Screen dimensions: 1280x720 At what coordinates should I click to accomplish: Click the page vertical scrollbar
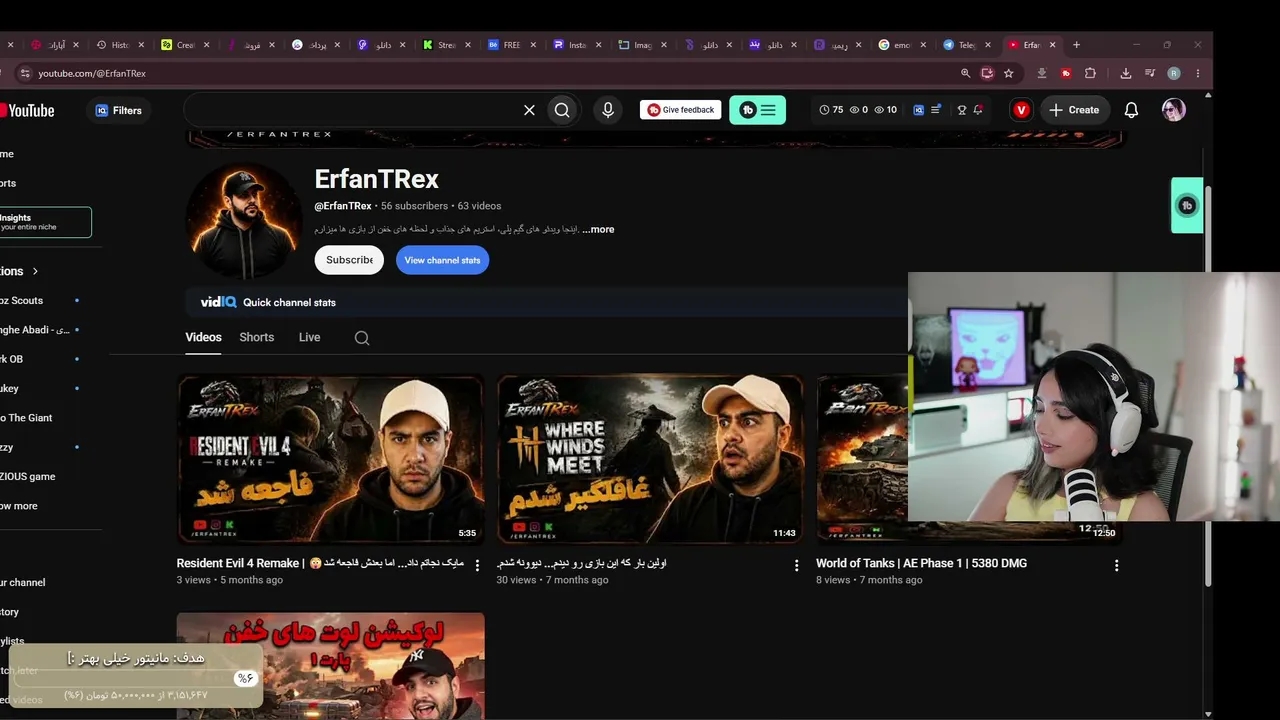point(1208,385)
